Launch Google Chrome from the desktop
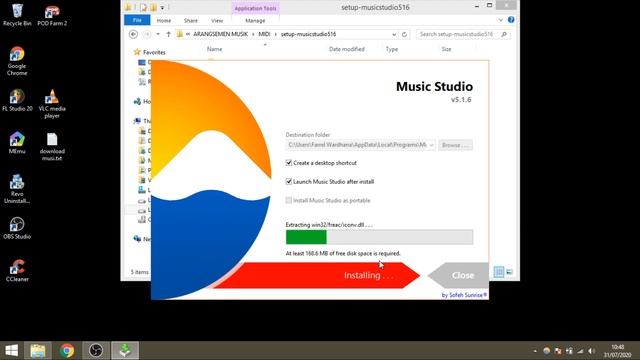640x360 pixels. [17, 61]
